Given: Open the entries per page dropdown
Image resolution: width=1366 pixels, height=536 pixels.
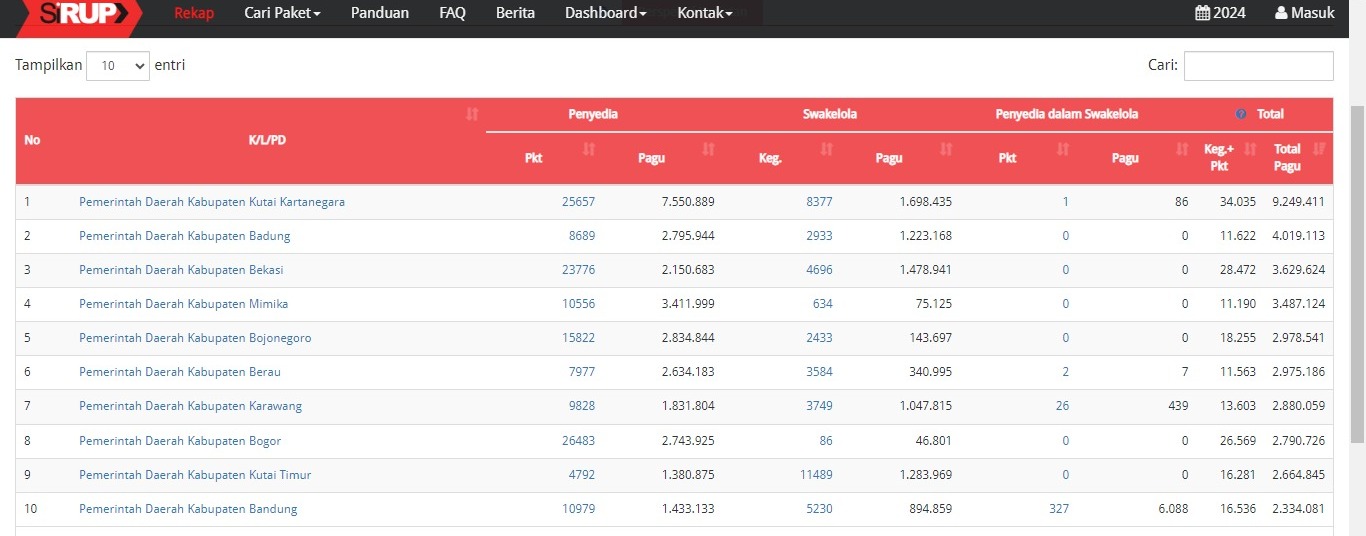Looking at the screenshot, I should pos(118,66).
